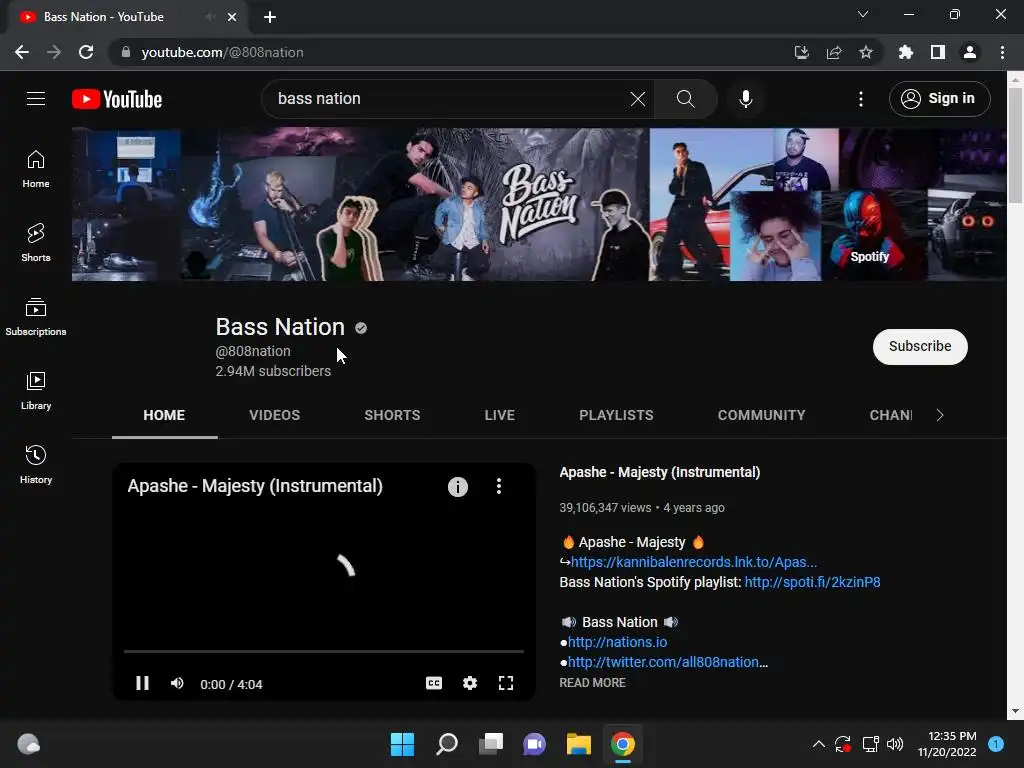Subscribe to Bass Nation channel
The image size is (1024, 768).
click(x=920, y=346)
